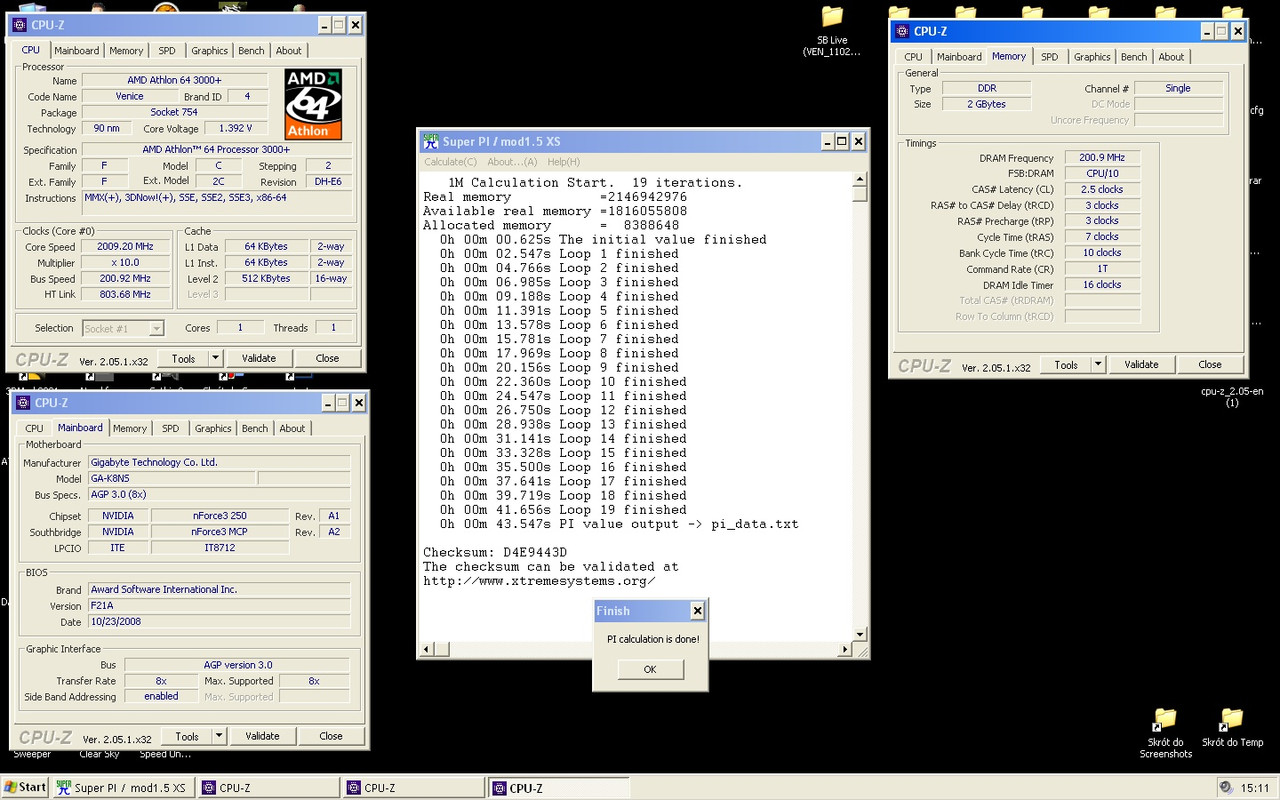Open SPD tab in CPU-Z Memory window
This screenshot has height=800, width=1280.
(1049, 57)
